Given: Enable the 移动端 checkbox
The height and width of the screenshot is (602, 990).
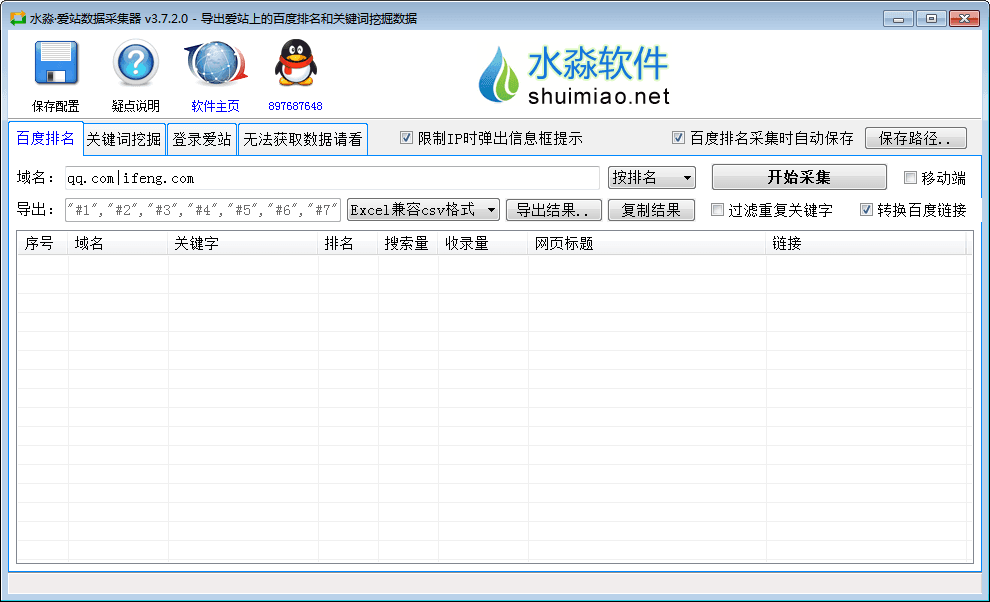Looking at the screenshot, I should click(x=910, y=178).
